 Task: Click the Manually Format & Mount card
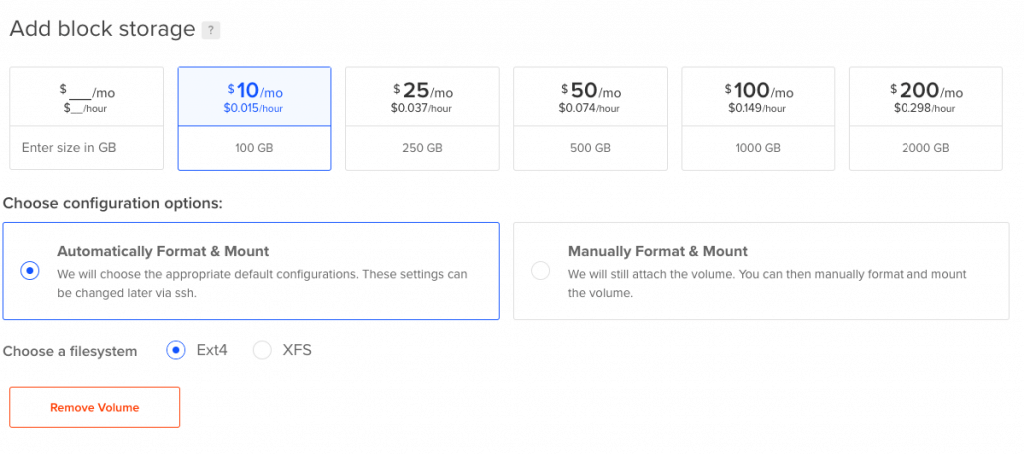pyautogui.click(x=761, y=271)
